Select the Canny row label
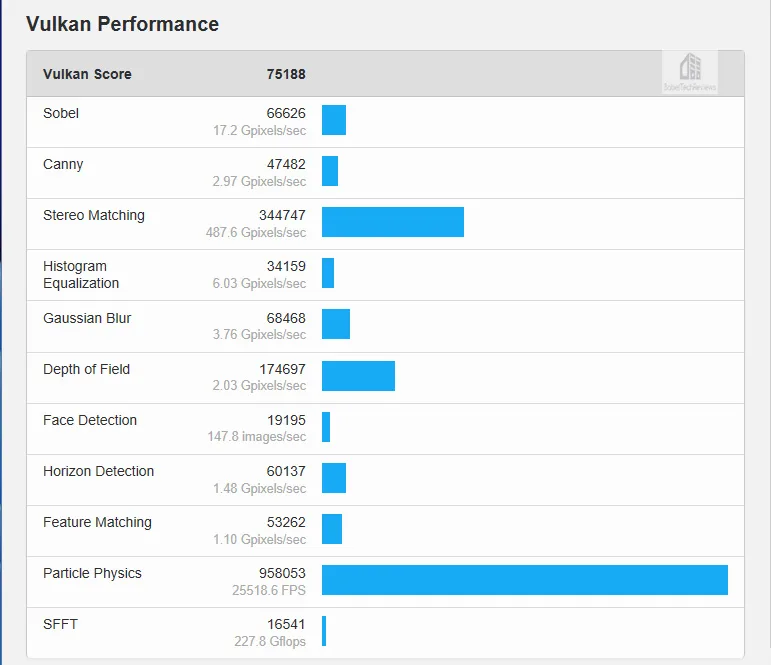The width and height of the screenshot is (771, 665). [x=63, y=164]
